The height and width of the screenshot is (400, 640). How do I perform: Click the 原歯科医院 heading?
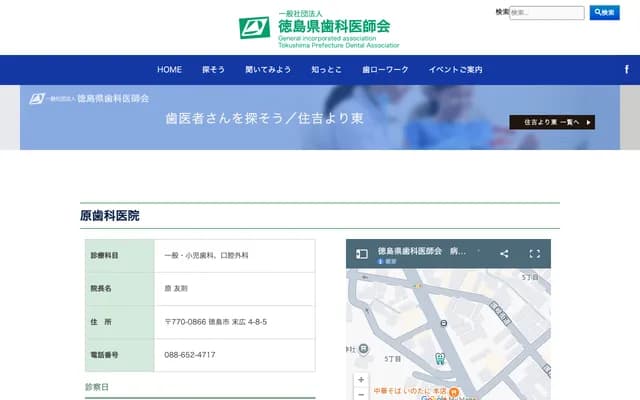point(110,216)
